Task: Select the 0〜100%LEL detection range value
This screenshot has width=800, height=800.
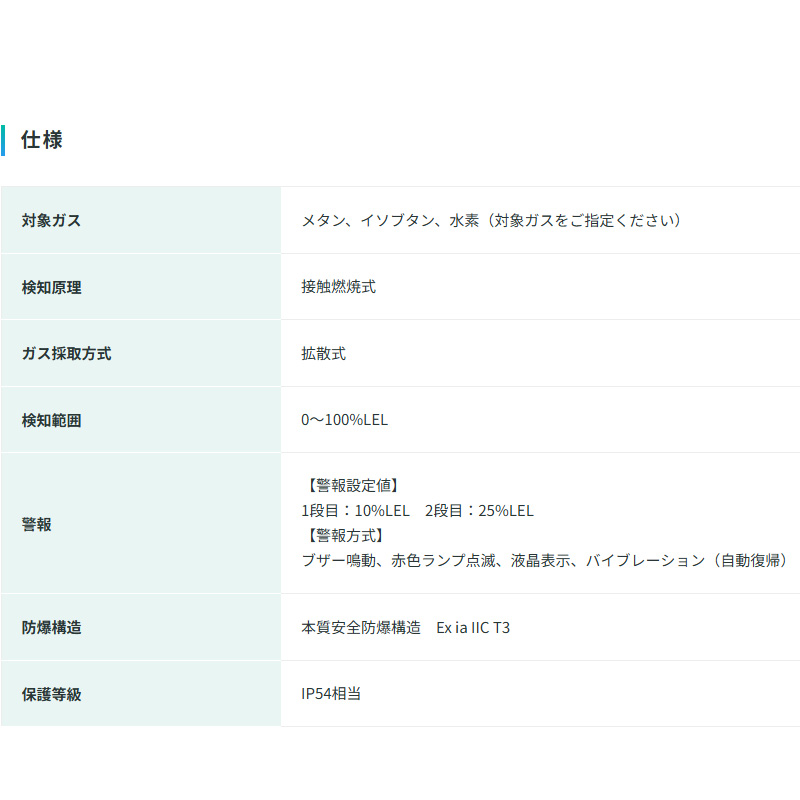Action: (344, 420)
